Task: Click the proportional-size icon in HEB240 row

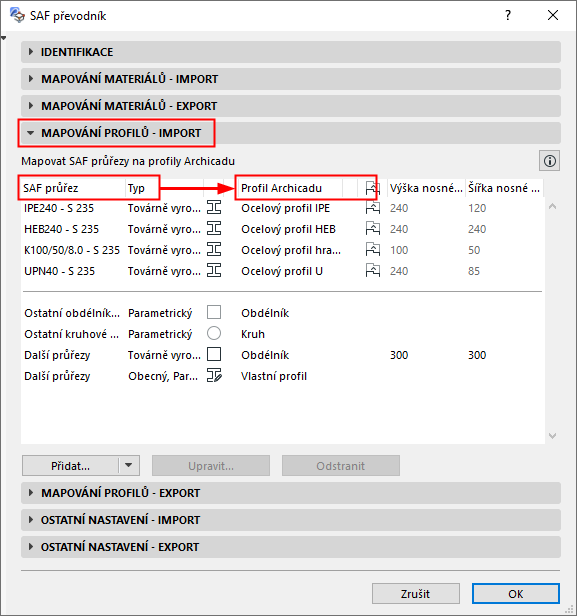Action: tap(372, 229)
